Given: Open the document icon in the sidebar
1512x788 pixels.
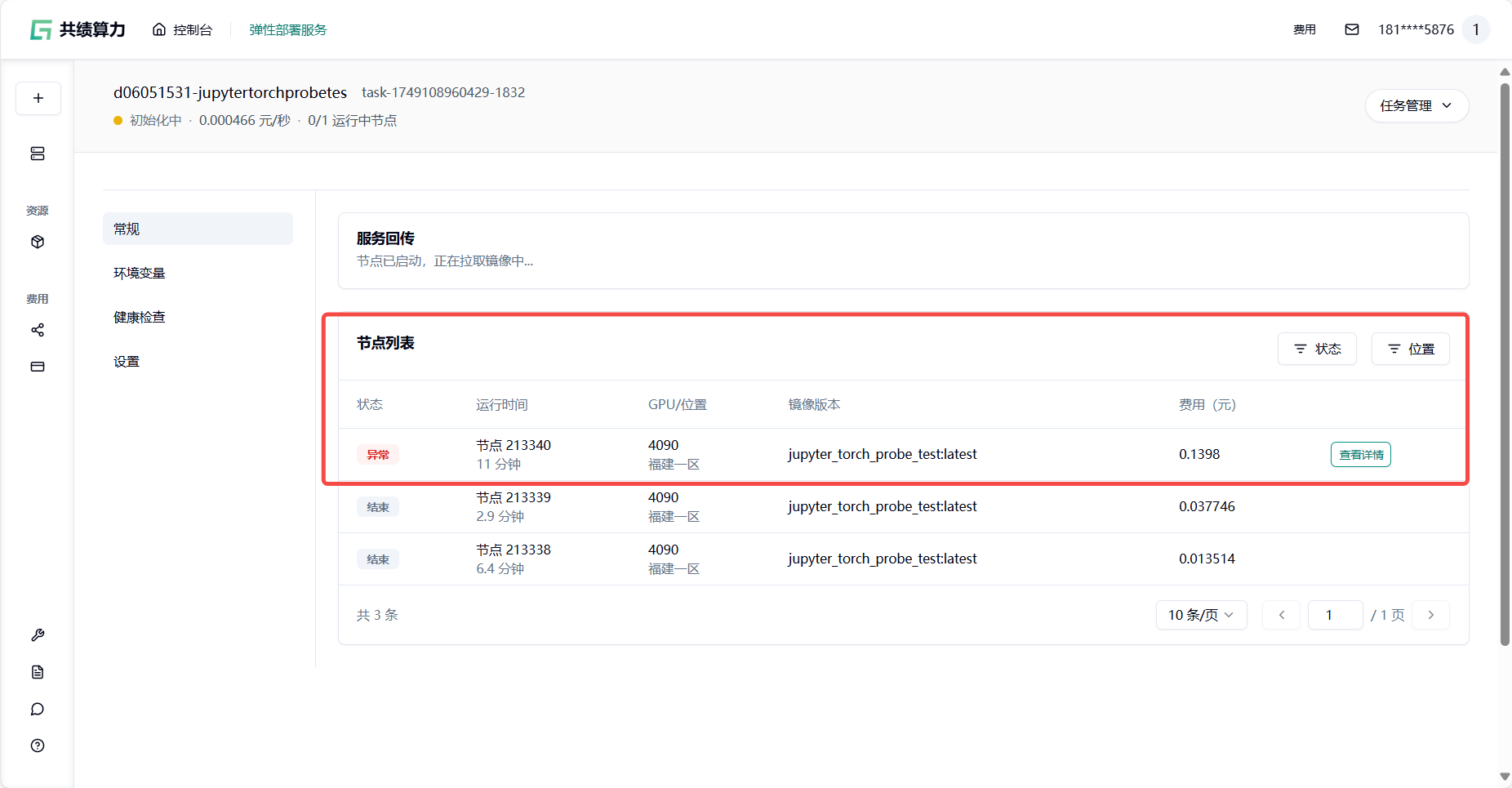Looking at the screenshot, I should 38,672.
